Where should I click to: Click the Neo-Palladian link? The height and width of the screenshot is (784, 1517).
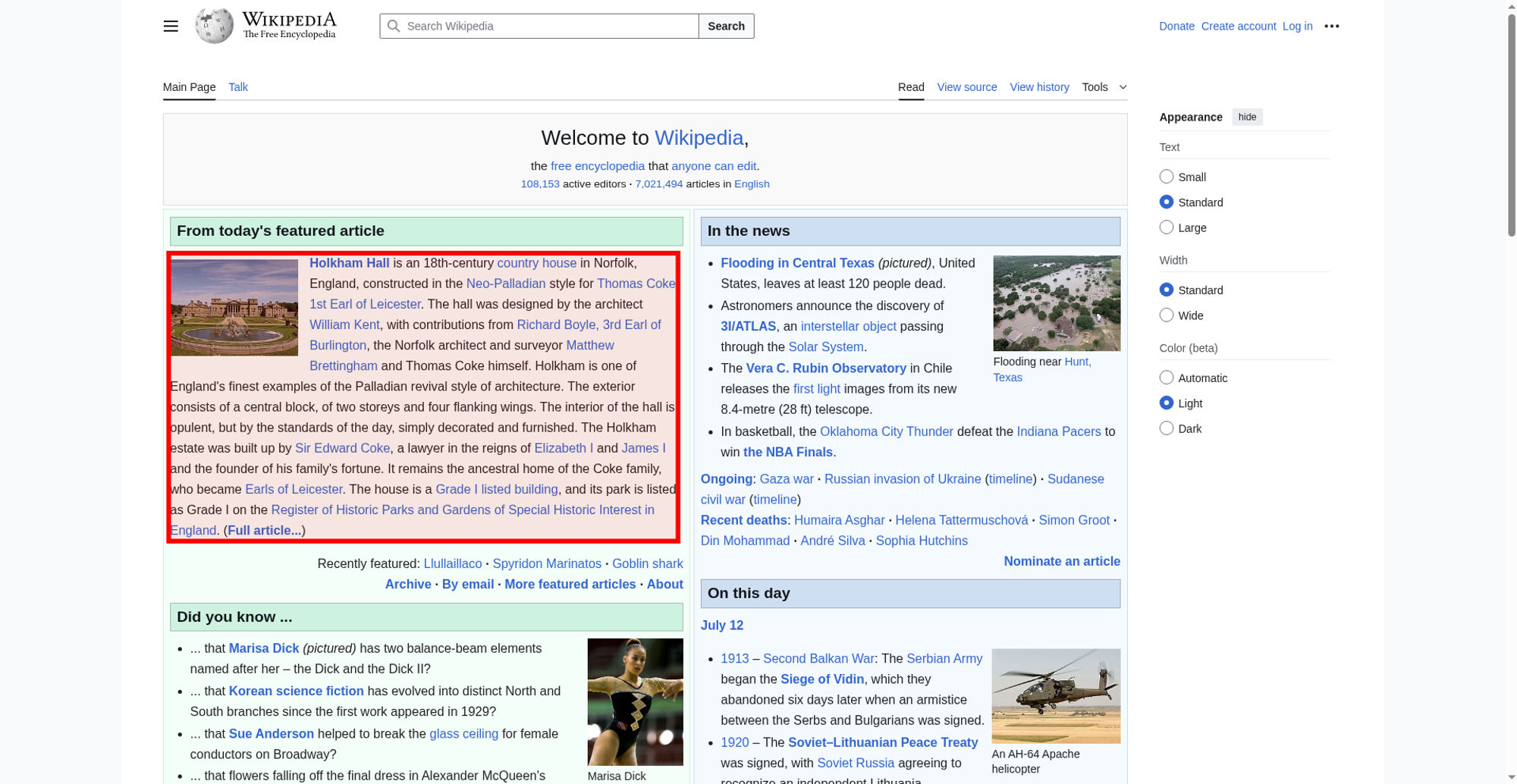pos(506,284)
